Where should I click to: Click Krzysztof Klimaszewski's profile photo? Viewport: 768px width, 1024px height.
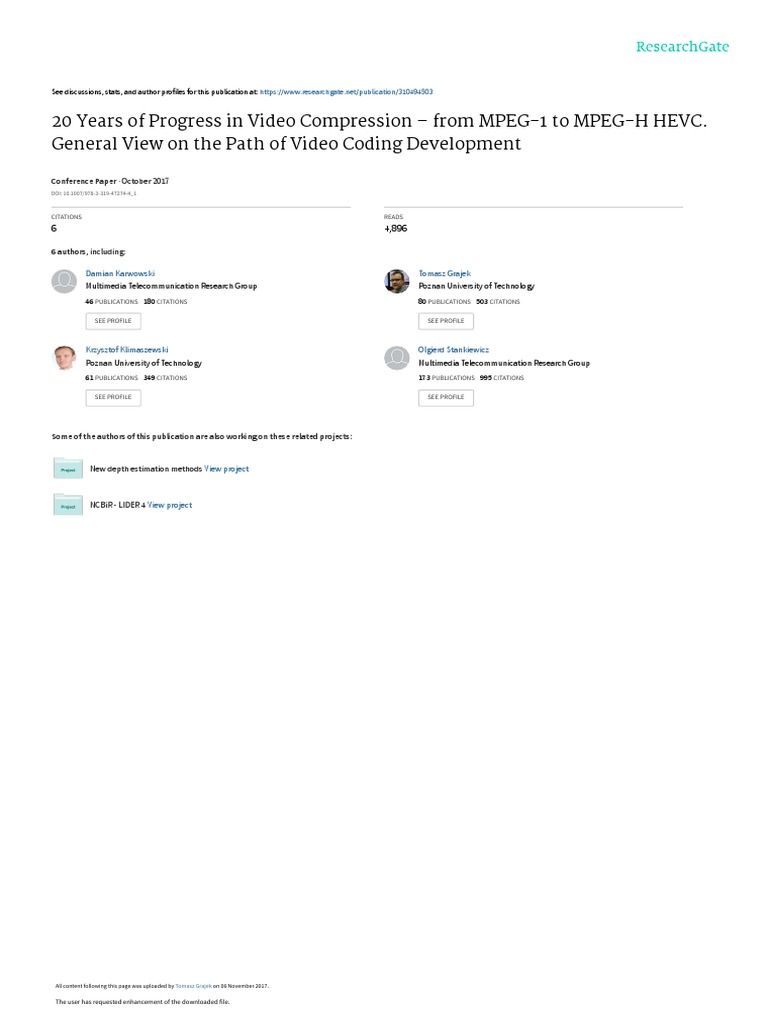63,358
